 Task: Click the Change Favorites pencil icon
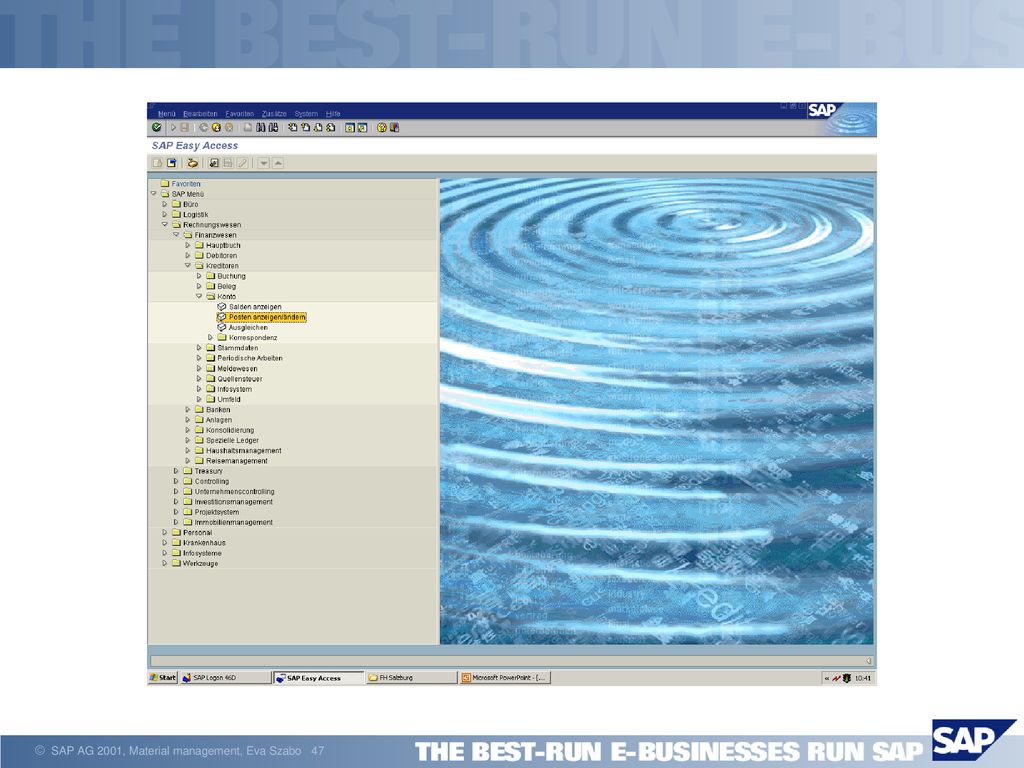(x=242, y=163)
